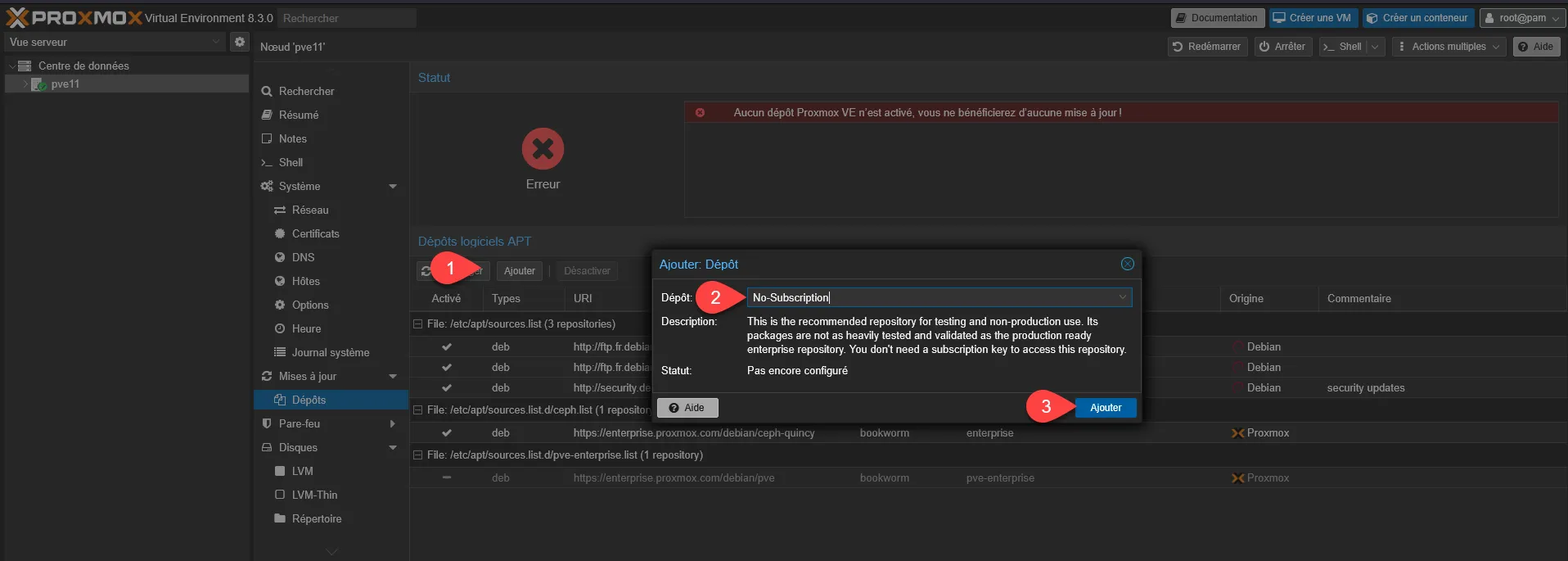Viewport: 1568px width, 561px height.
Task: Click Aide button in the dialog
Action: (x=687, y=408)
